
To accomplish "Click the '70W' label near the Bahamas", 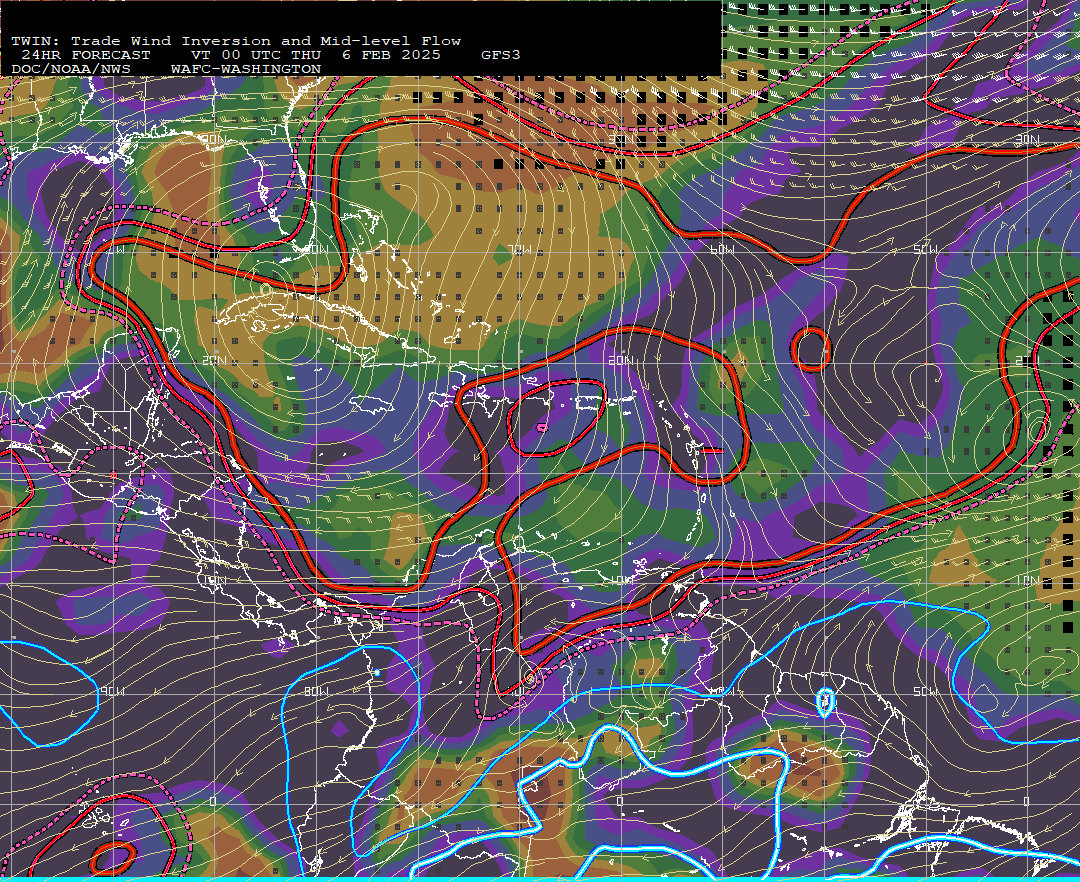I will (520, 250).
